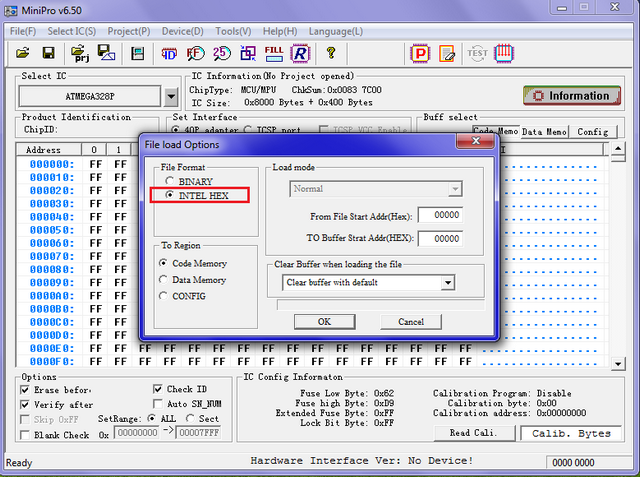Viewport: 640px width, 477px height.
Task: Click the Save project toolbar icon
Action: [106, 53]
